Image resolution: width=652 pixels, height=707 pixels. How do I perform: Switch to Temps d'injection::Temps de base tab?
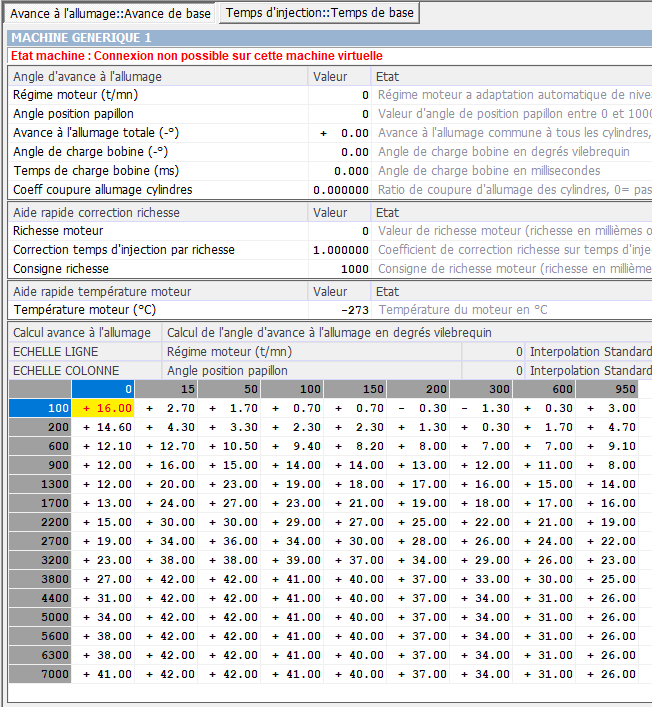pos(318,13)
